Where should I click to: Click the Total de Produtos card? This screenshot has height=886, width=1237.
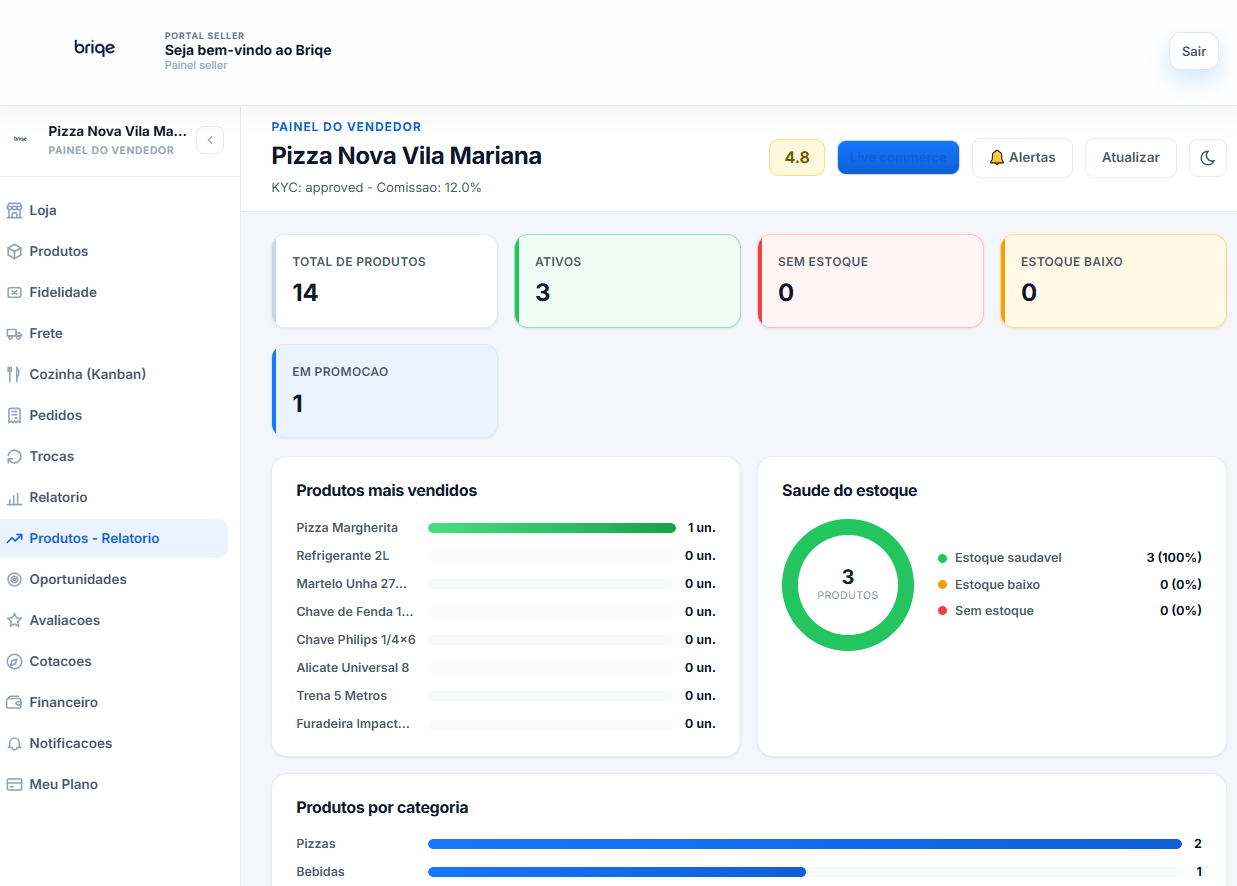(385, 281)
